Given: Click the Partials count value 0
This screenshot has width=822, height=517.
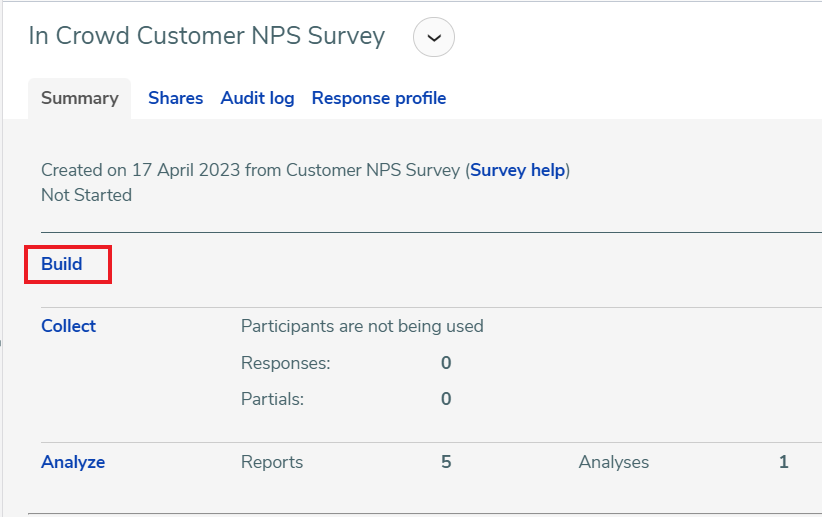Looking at the screenshot, I should tap(446, 399).
